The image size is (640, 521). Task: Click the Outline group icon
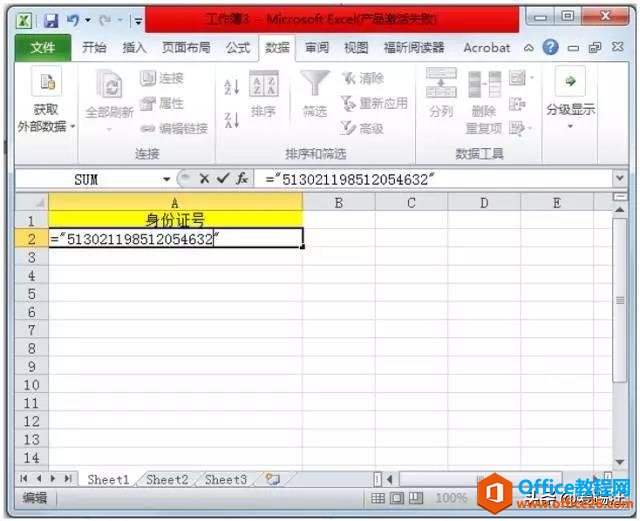tap(570, 81)
